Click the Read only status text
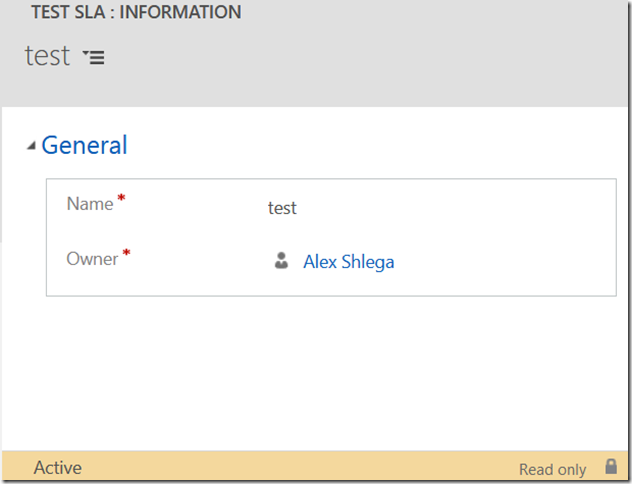Viewport: 632px width, 484px height. point(552,469)
